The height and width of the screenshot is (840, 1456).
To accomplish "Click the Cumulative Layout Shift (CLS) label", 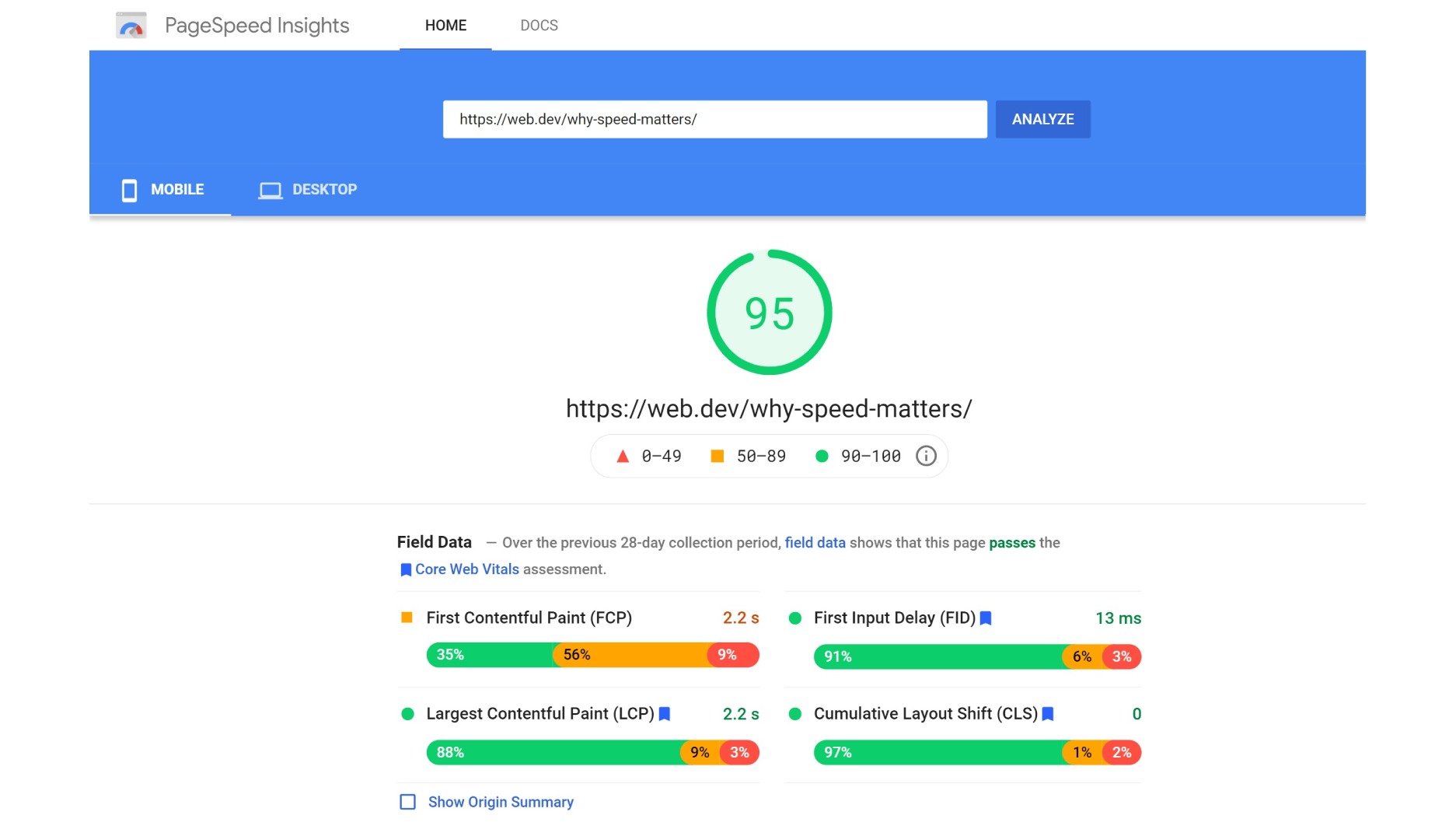I will [x=926, y=714].
